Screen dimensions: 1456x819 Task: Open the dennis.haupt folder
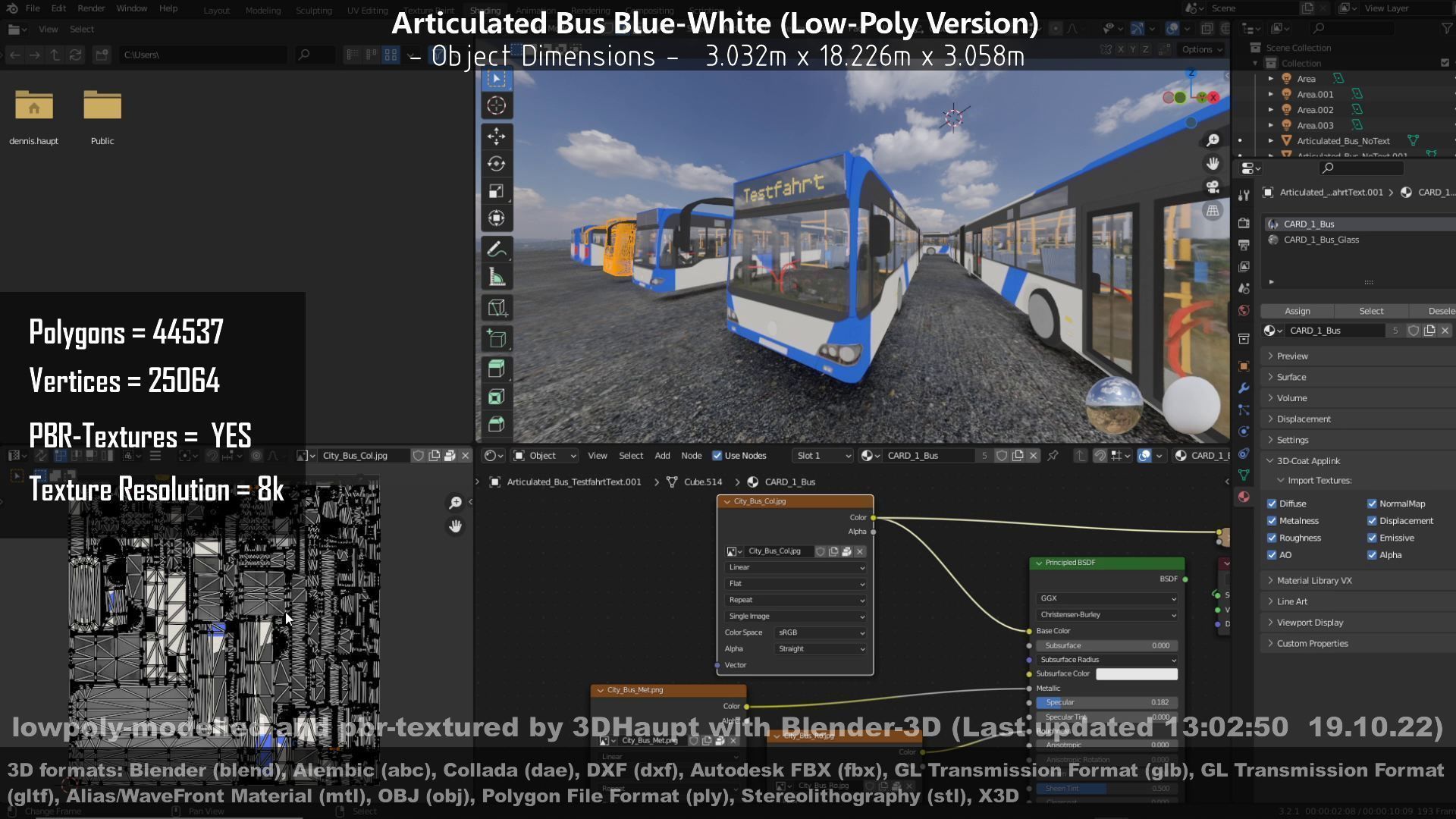tap(34, 116)
